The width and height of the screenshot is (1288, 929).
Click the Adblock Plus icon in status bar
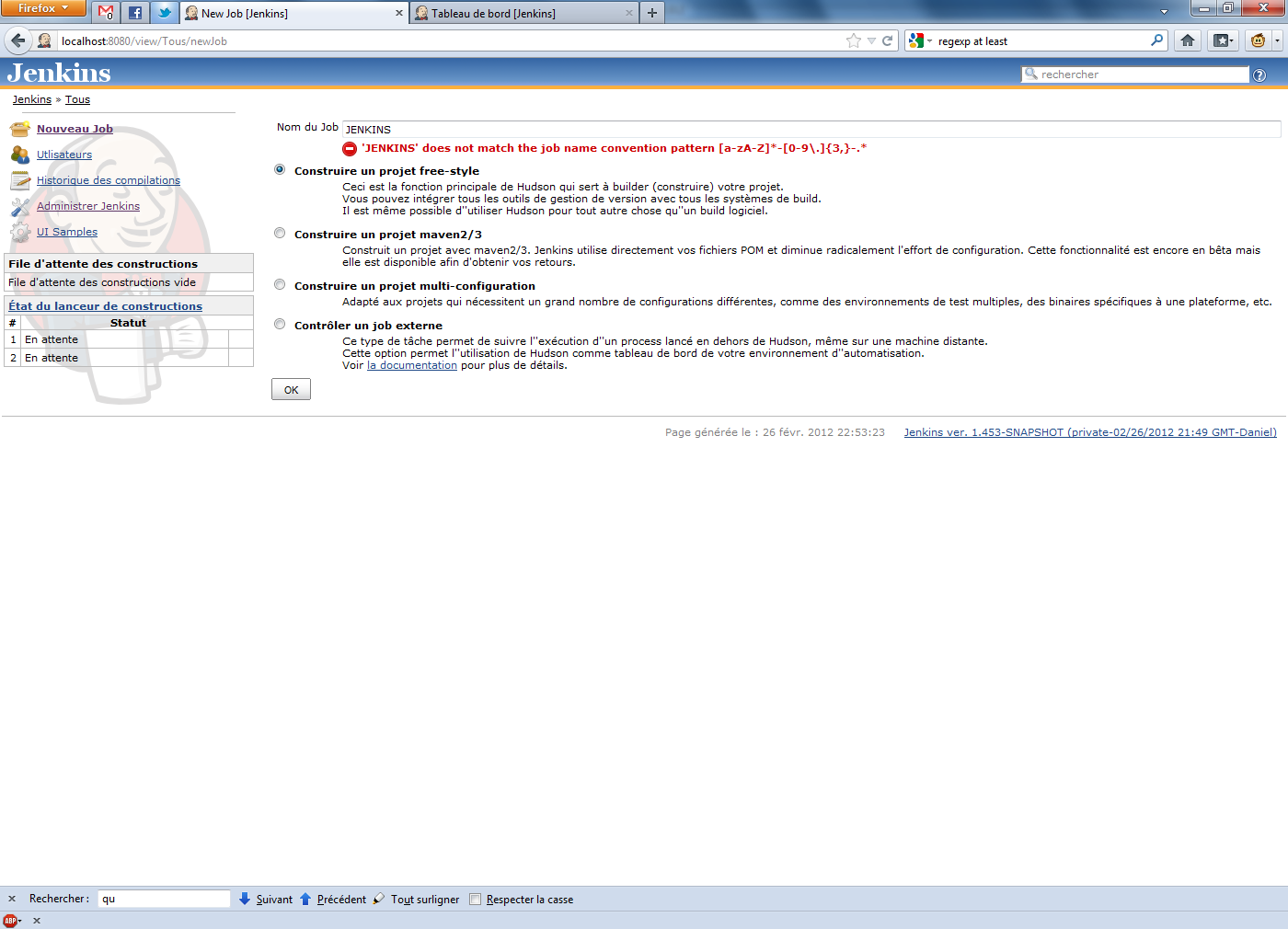click(x=9, y=921)
